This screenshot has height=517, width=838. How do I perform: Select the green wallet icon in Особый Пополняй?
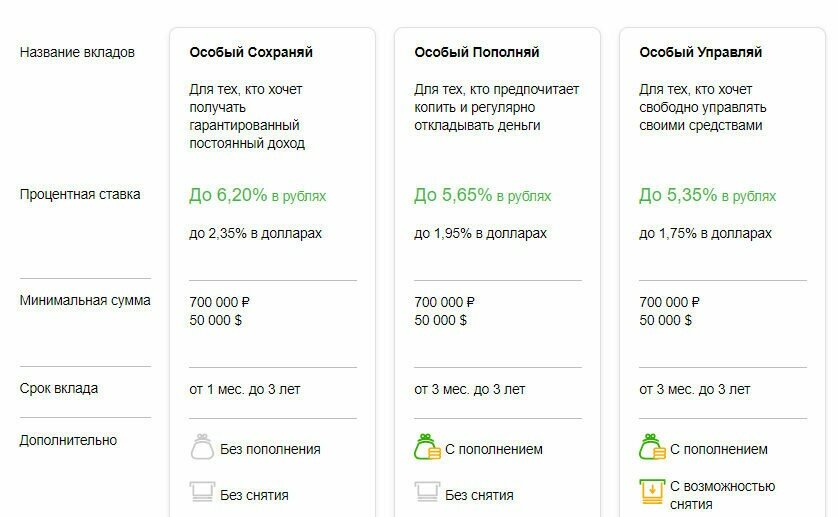click(428, 448)
